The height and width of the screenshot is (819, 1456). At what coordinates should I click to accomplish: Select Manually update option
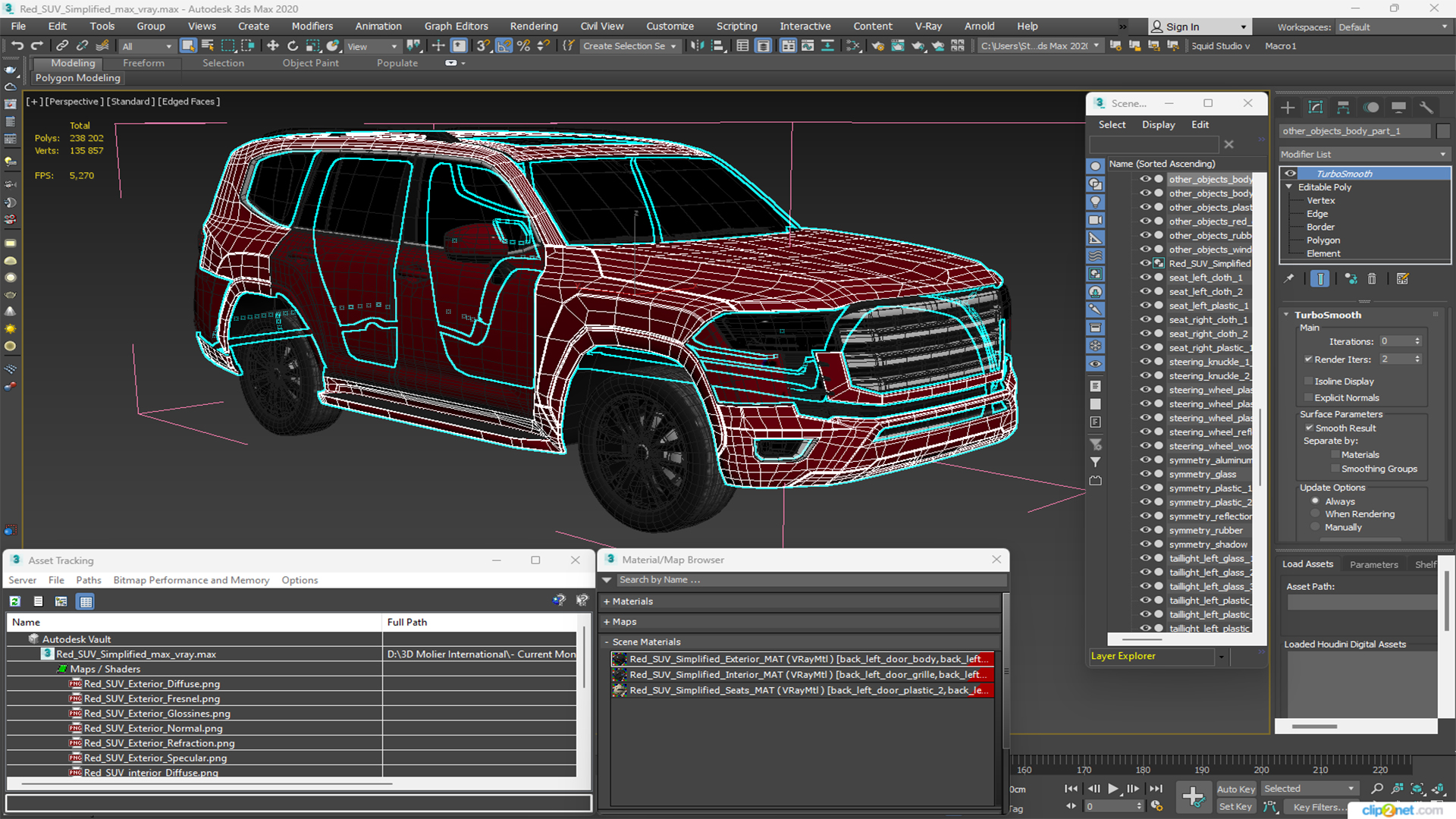1315,528
